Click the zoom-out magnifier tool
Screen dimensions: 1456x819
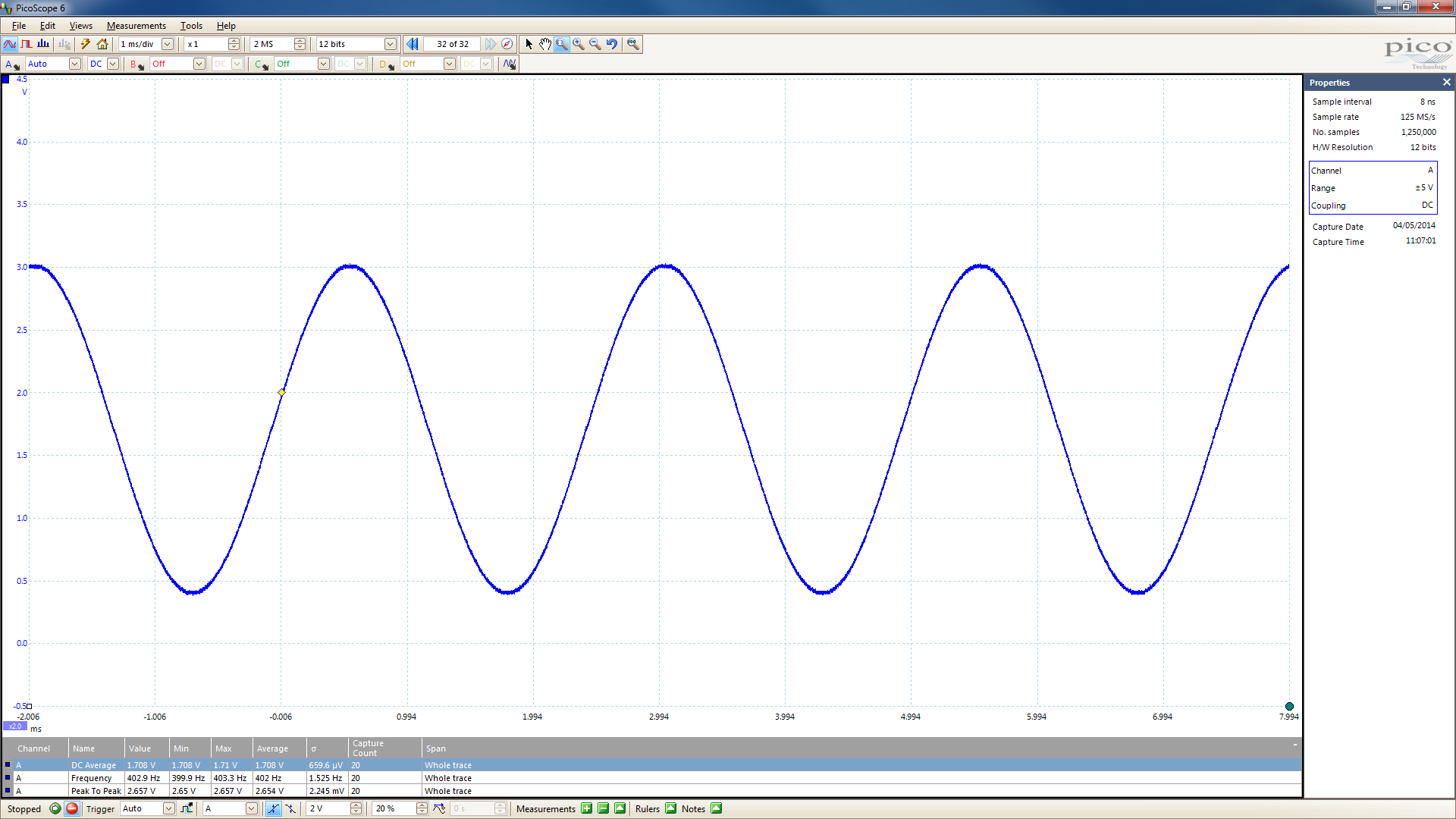[595, 44]
